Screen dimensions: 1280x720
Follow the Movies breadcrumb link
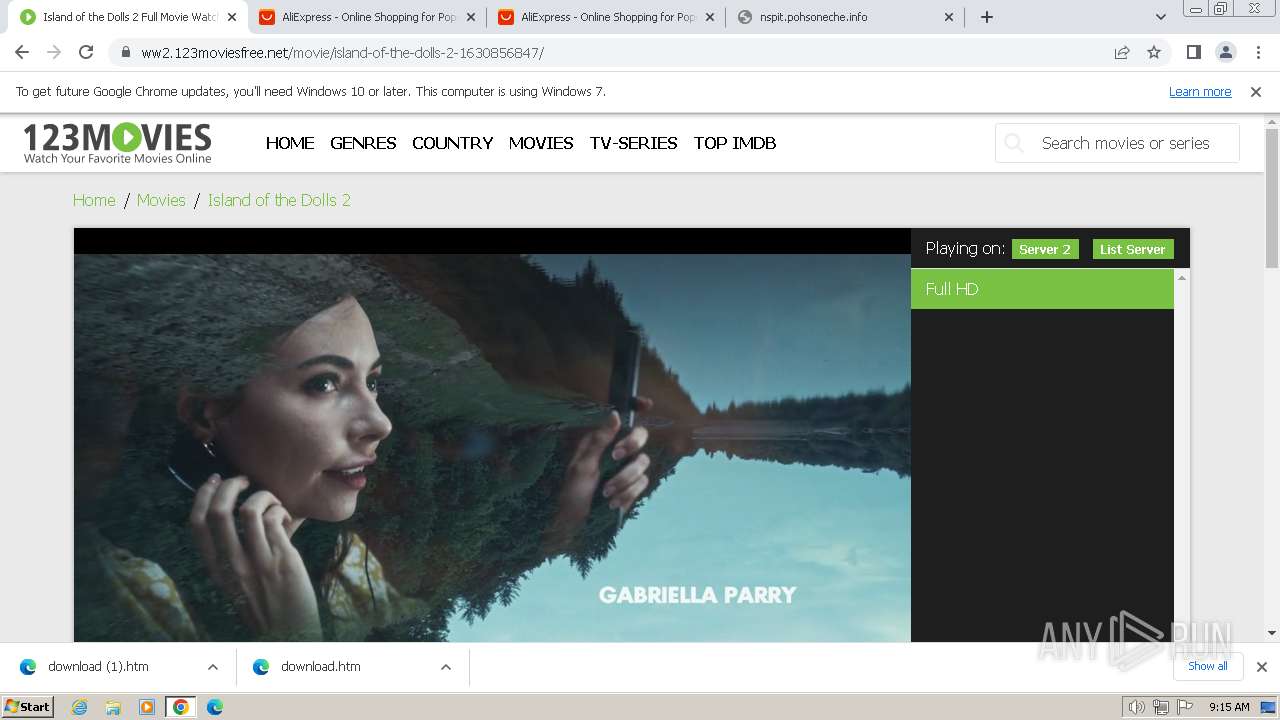click(161, 200)
